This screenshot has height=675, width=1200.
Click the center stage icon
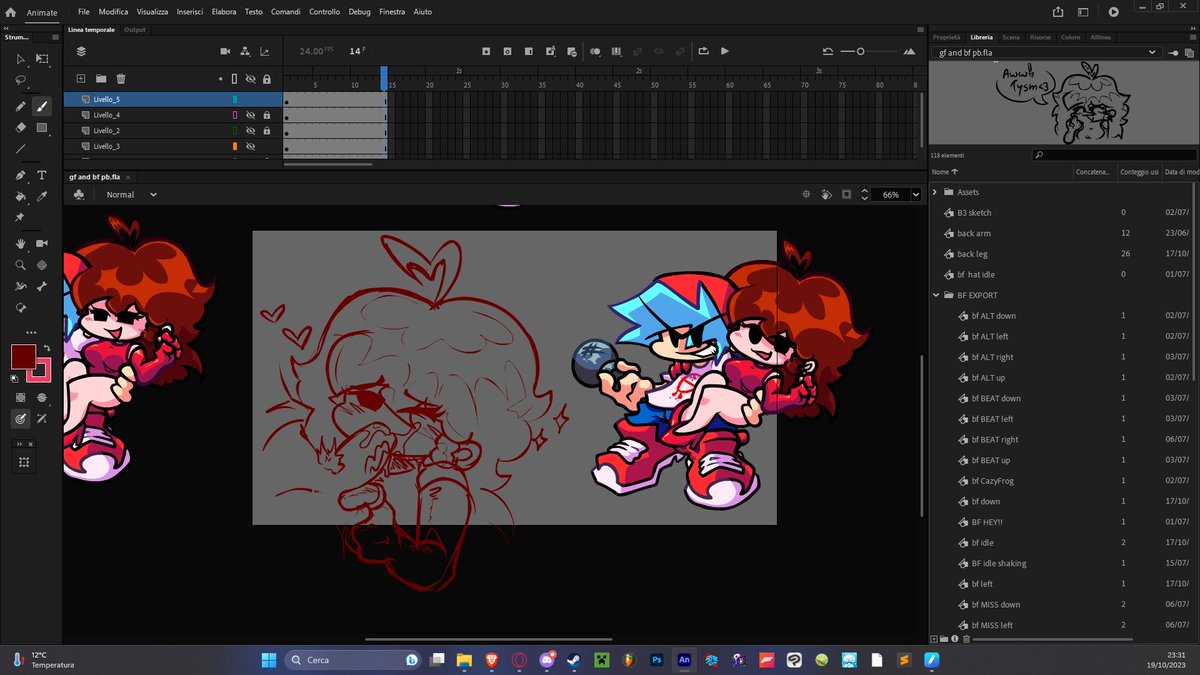pos(806,194)
